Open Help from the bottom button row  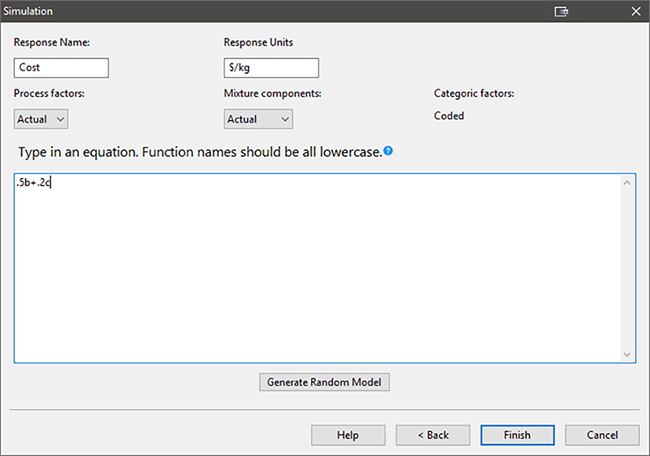[348, 435]
